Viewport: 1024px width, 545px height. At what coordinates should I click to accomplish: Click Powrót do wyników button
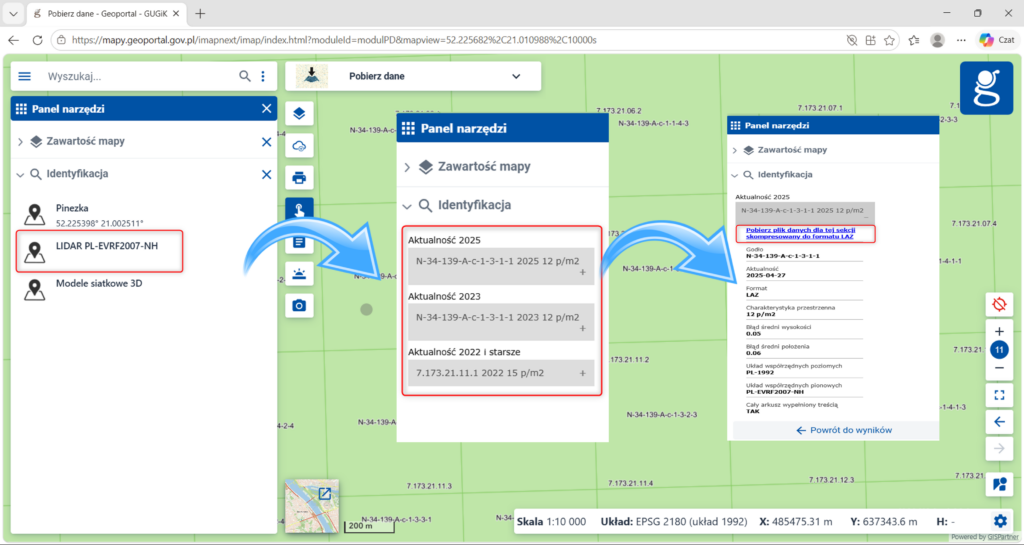click(x=844, y=430)
